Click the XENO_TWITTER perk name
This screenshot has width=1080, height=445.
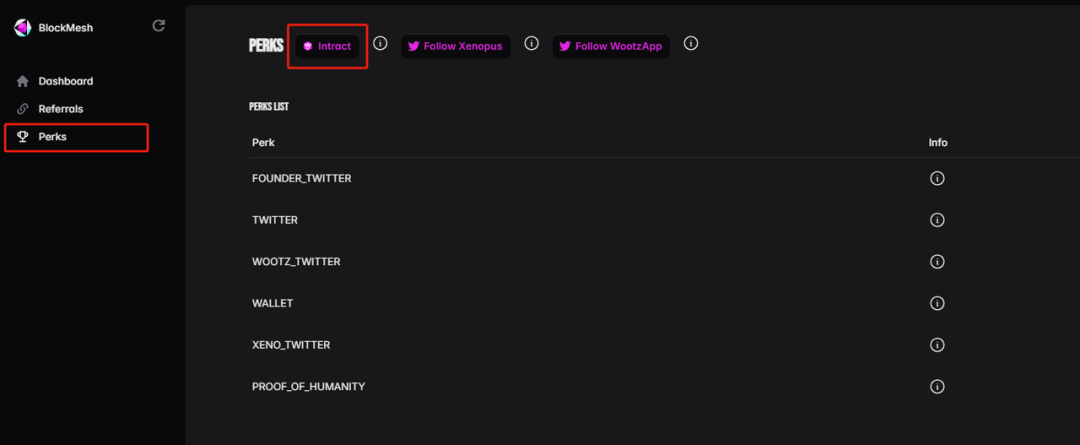[x=291, y=344]
